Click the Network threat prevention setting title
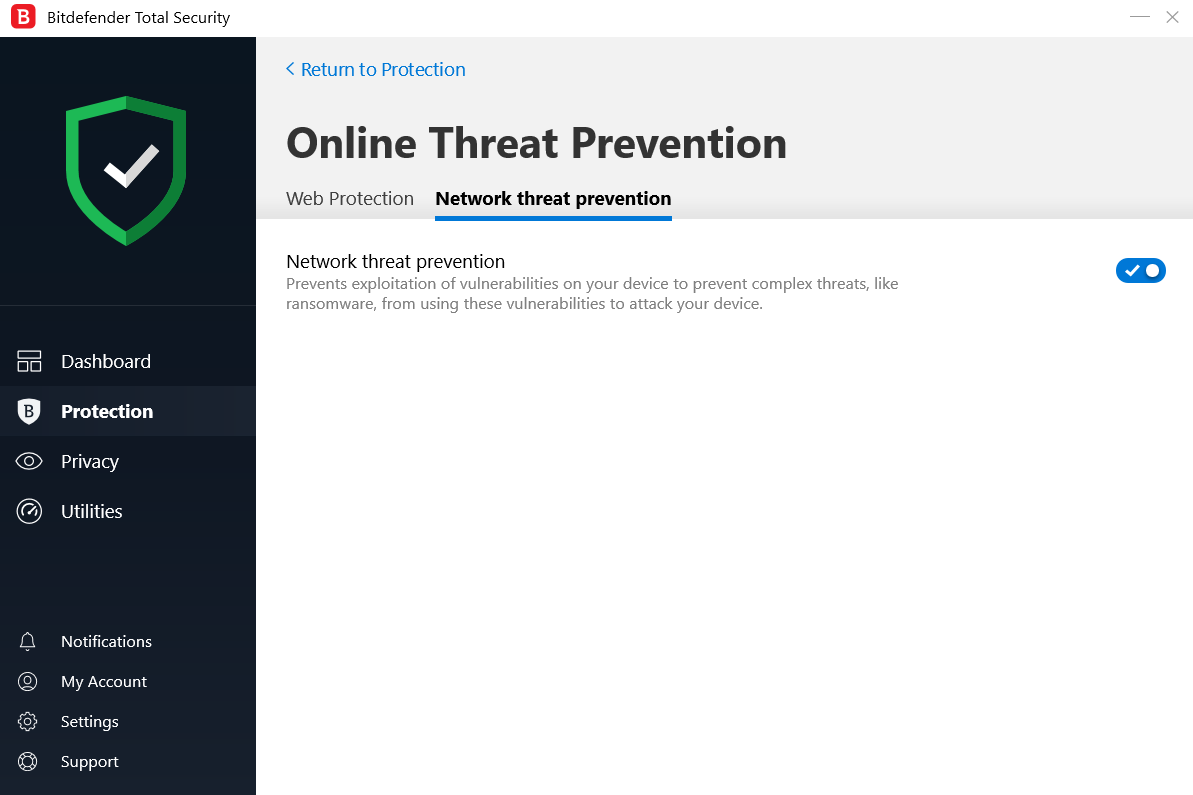This screenshot has width=1193, height=795. (x=396, y=262)
